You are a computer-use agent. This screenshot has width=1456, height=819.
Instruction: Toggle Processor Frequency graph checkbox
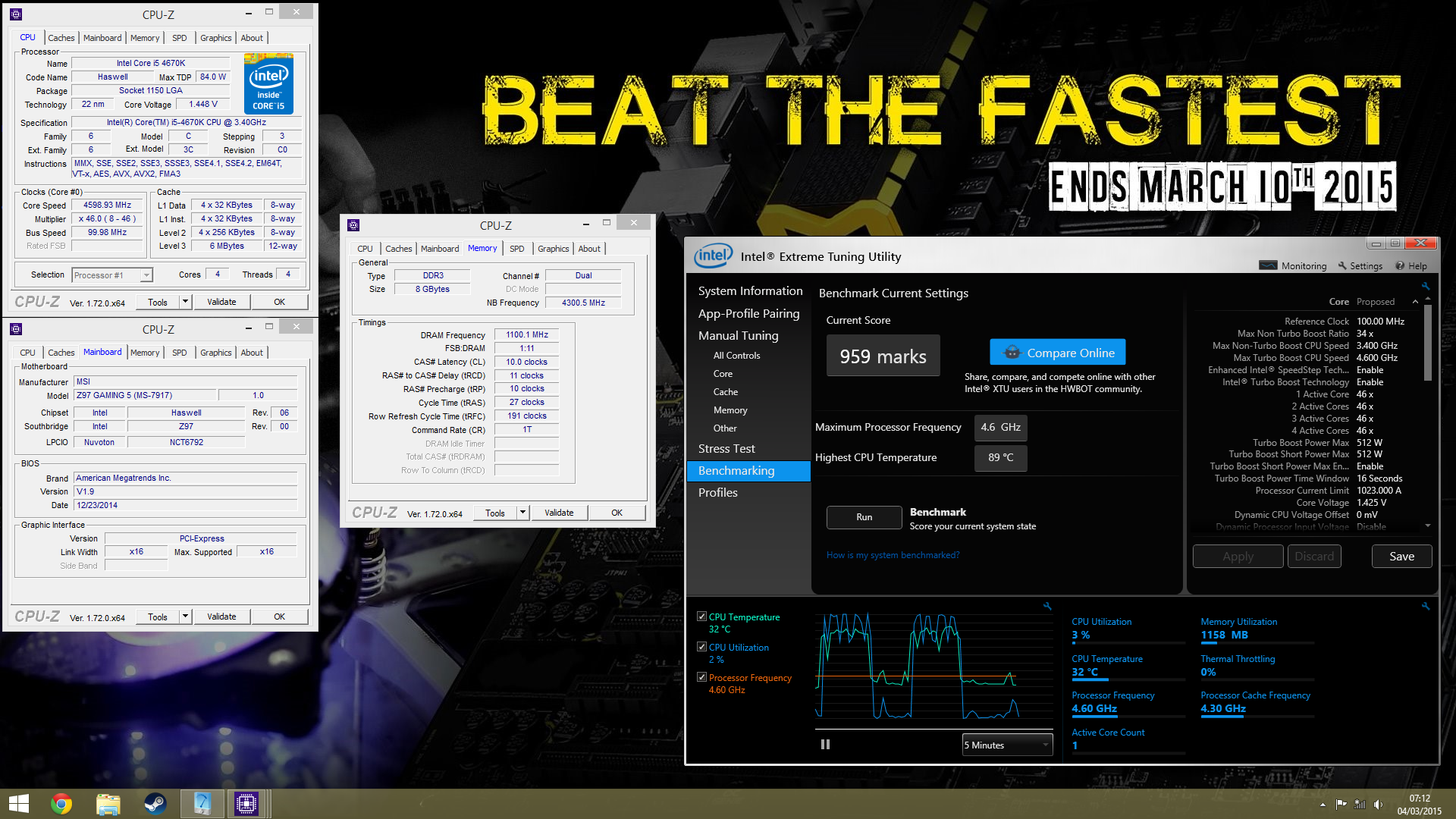point(701,678)
